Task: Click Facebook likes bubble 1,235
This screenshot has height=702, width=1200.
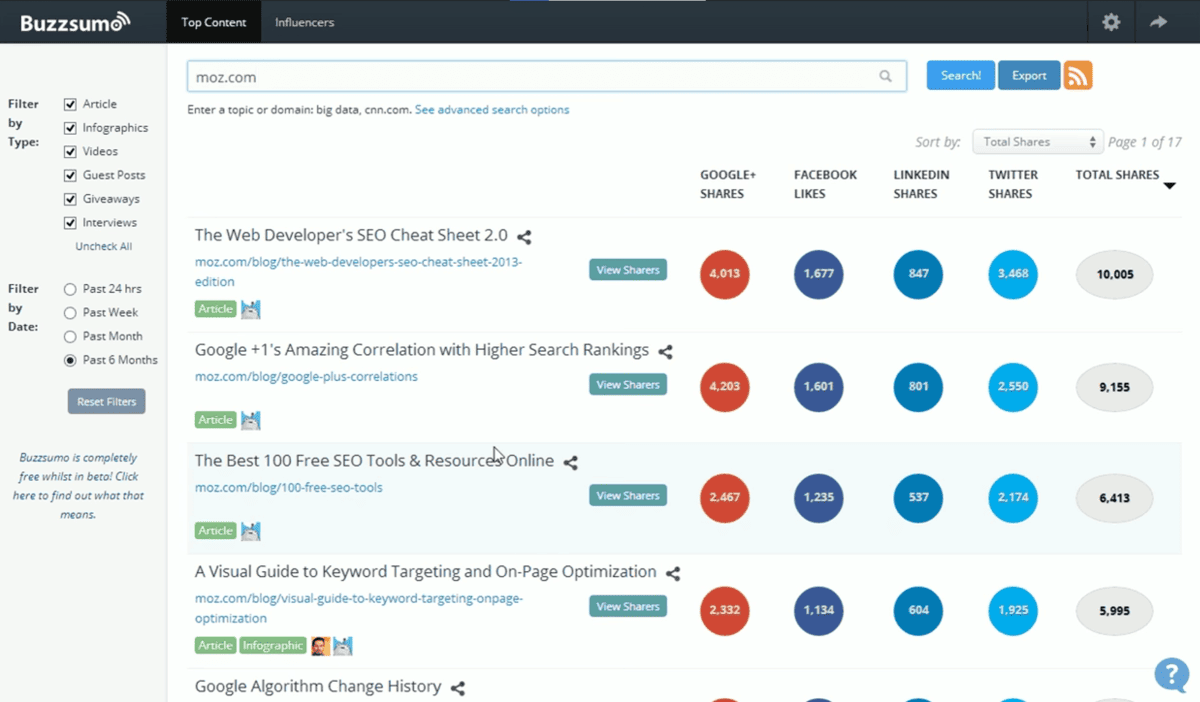Action: (818, 498)
